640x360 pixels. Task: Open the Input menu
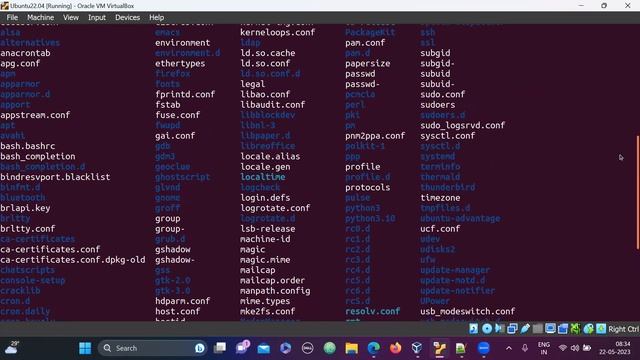pyautogui.click(x=97, y=18)
